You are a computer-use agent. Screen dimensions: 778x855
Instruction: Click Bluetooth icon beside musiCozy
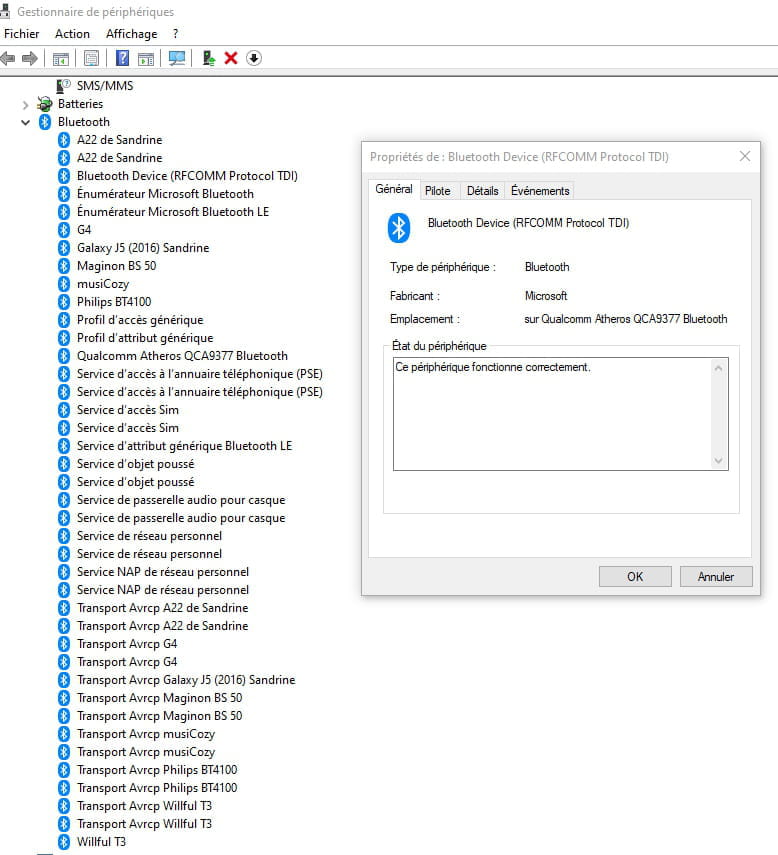[64, 284]
